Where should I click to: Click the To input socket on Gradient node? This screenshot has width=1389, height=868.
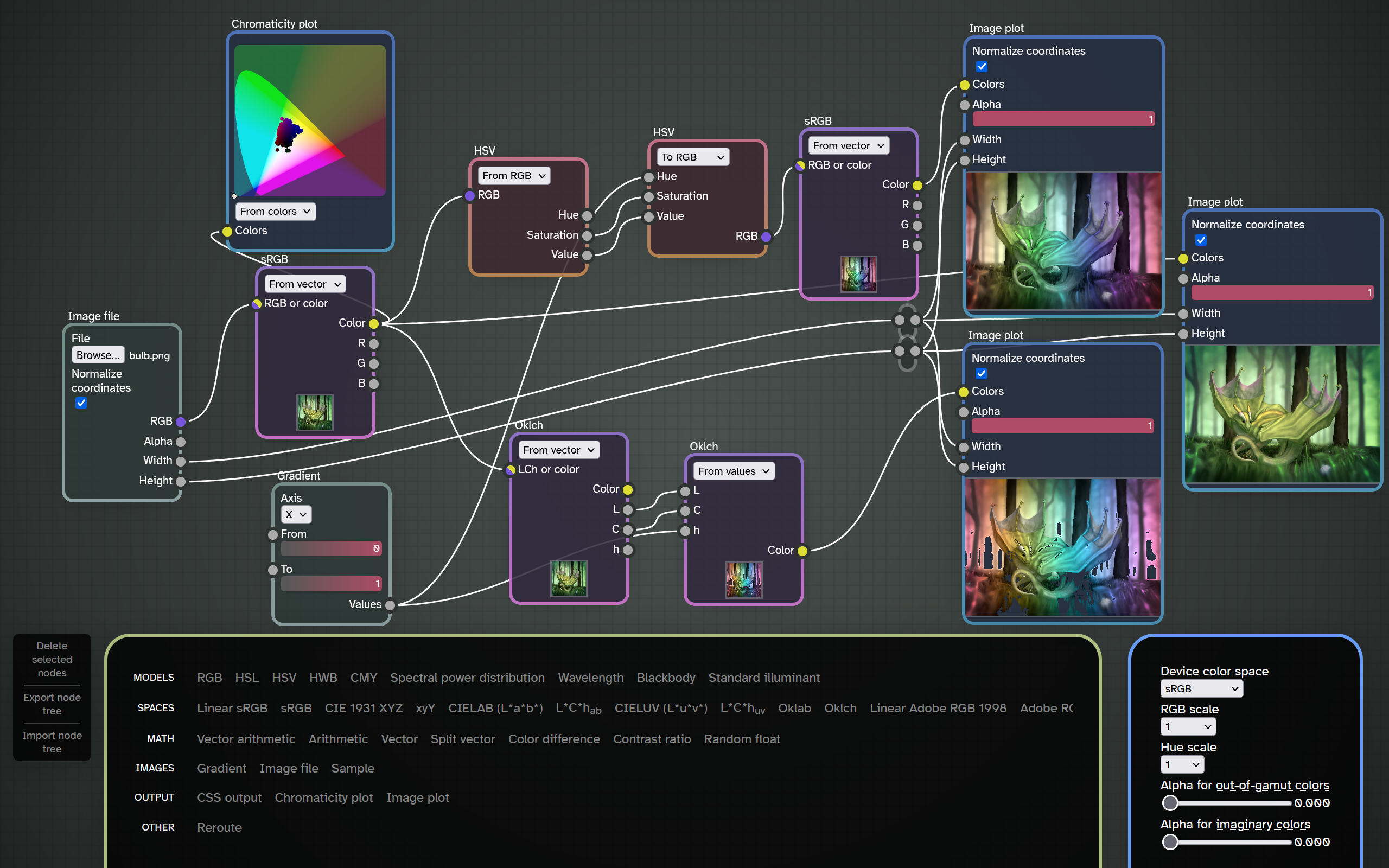273,570
